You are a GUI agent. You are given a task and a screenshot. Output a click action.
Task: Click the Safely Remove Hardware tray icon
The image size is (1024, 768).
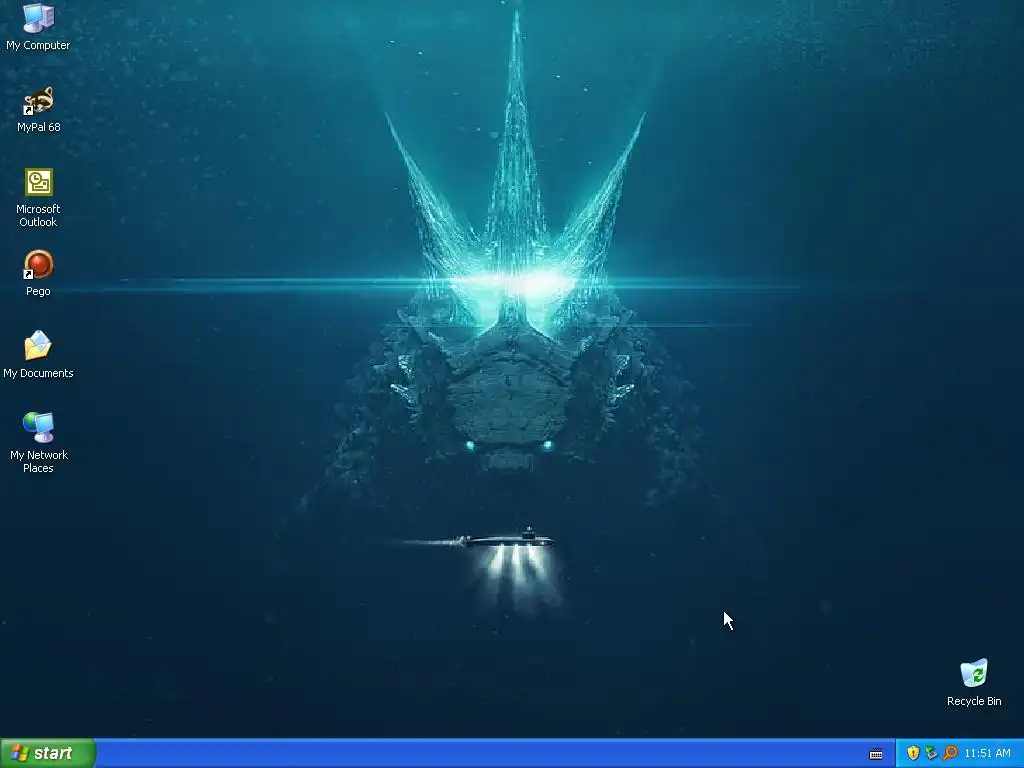(931, 753)
